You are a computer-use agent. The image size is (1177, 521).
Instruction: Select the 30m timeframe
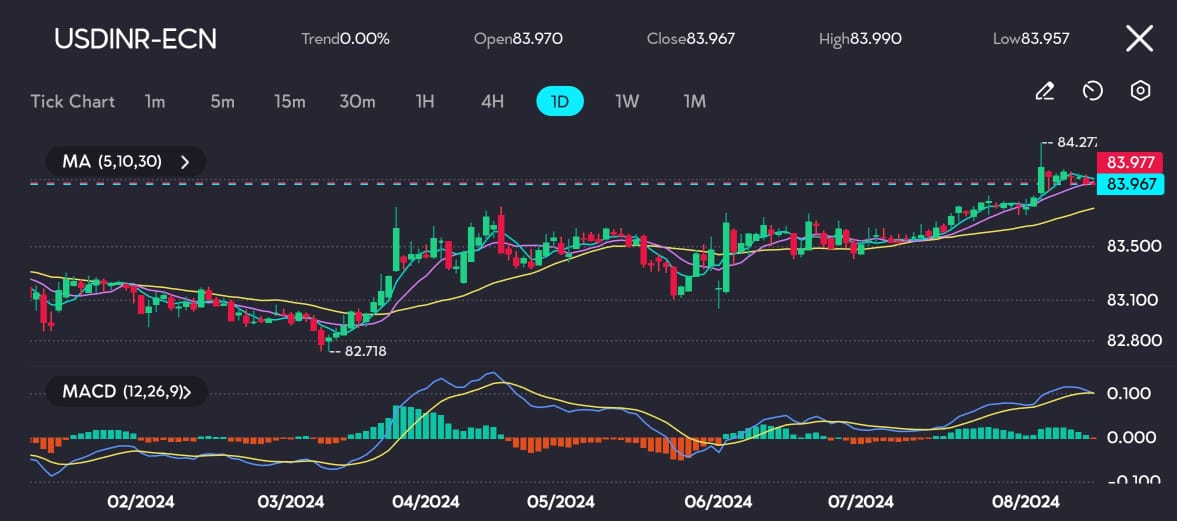pos(357,101)
